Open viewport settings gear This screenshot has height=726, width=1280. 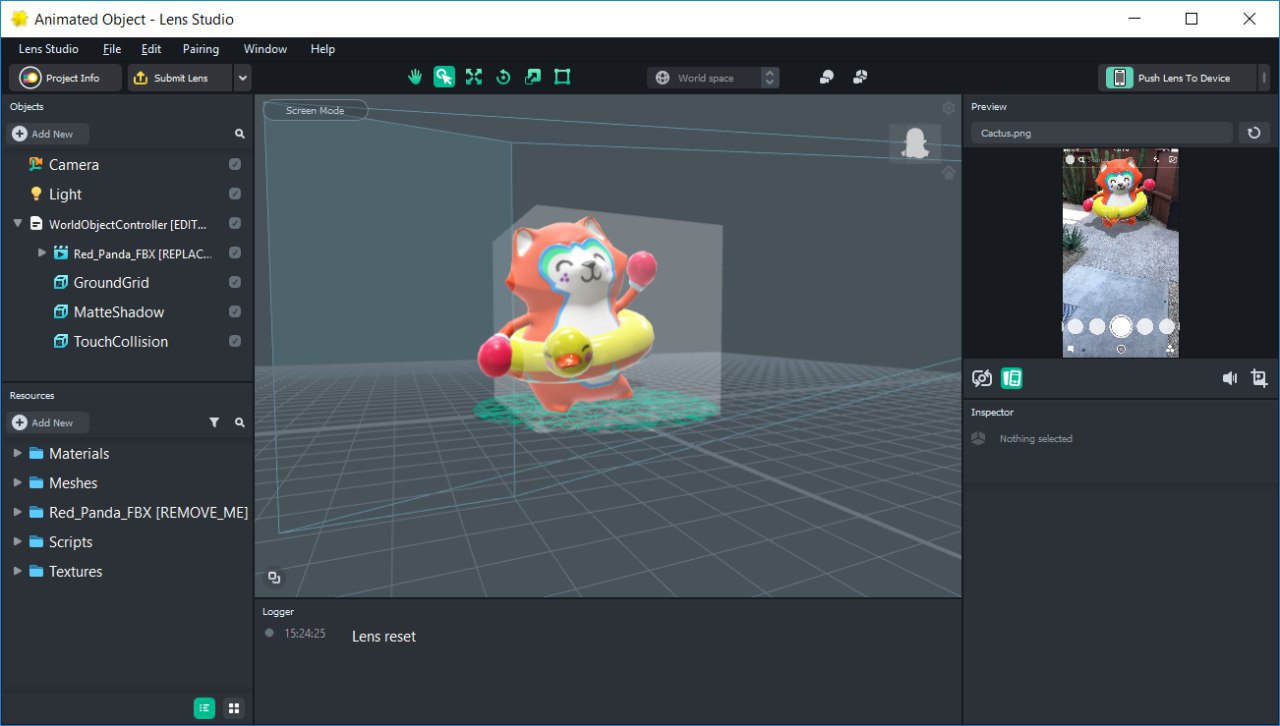[x=948, y=108]
